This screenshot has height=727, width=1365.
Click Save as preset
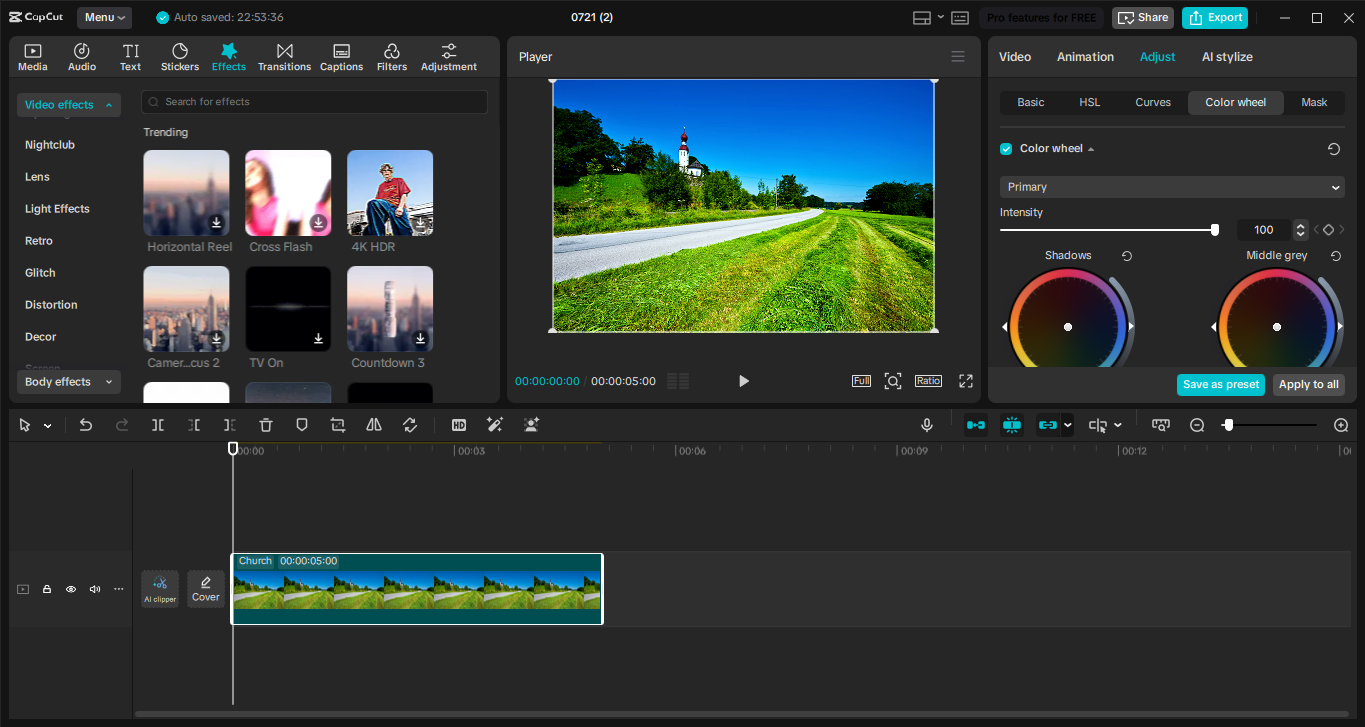click(x=1220, y=384)
